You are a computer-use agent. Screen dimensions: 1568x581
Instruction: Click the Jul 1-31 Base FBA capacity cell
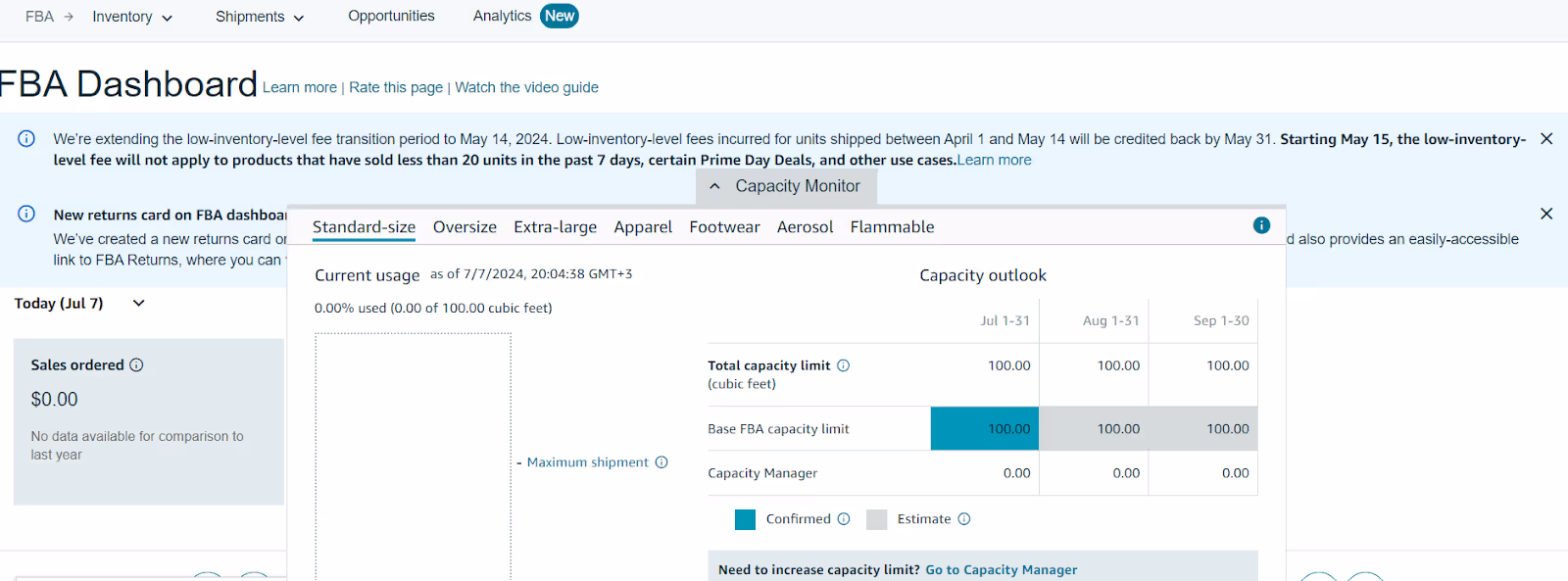click(x=985, y=428)
